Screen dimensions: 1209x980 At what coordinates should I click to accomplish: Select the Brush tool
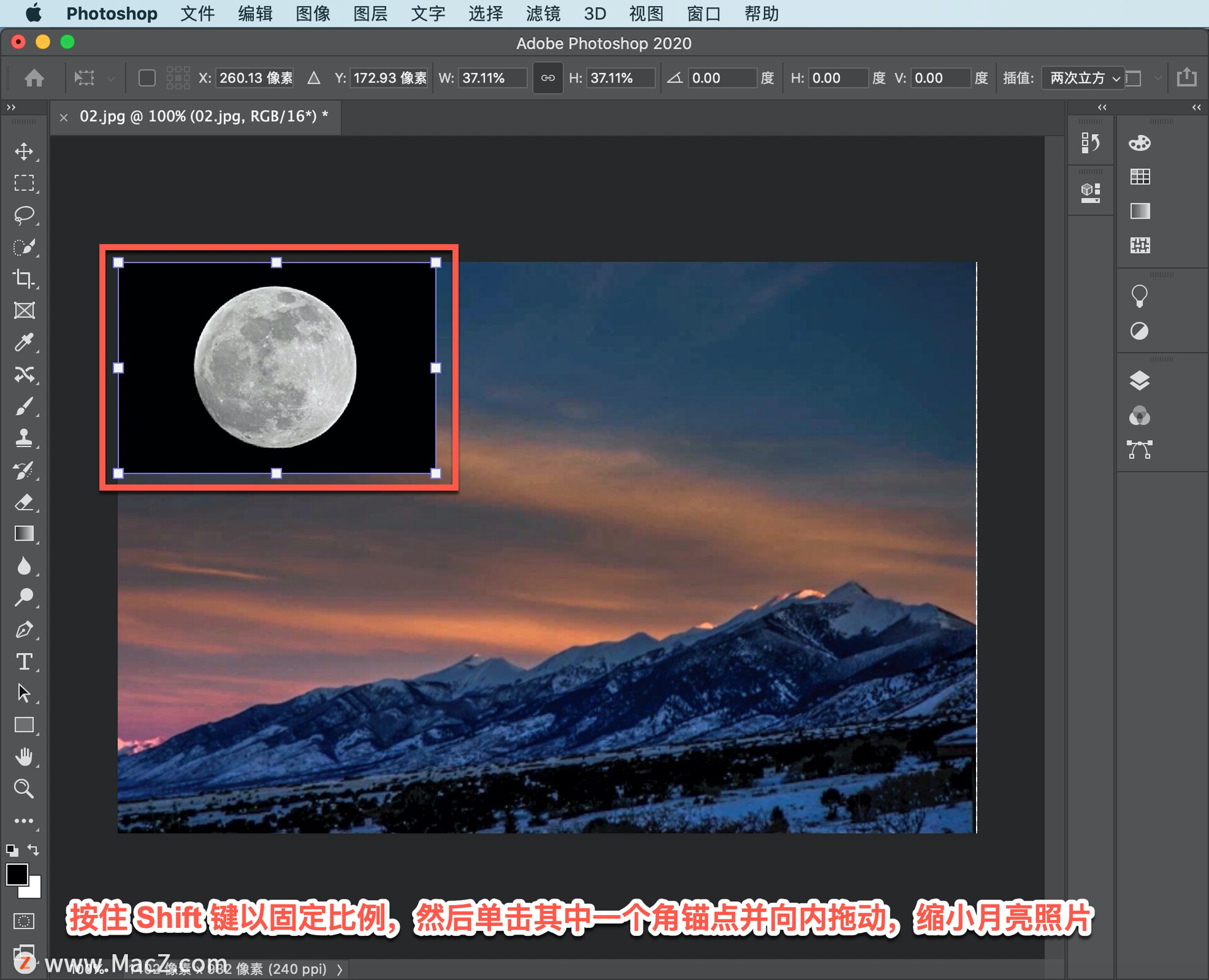point(24,407)
